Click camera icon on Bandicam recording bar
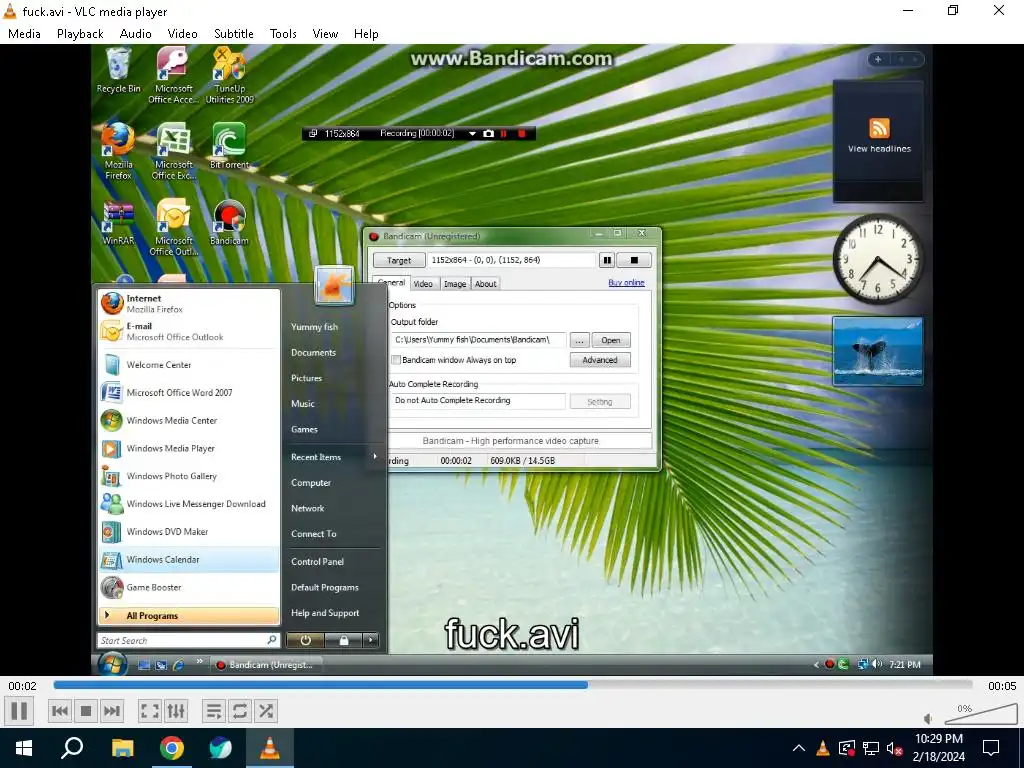 (x=488, y=133)
